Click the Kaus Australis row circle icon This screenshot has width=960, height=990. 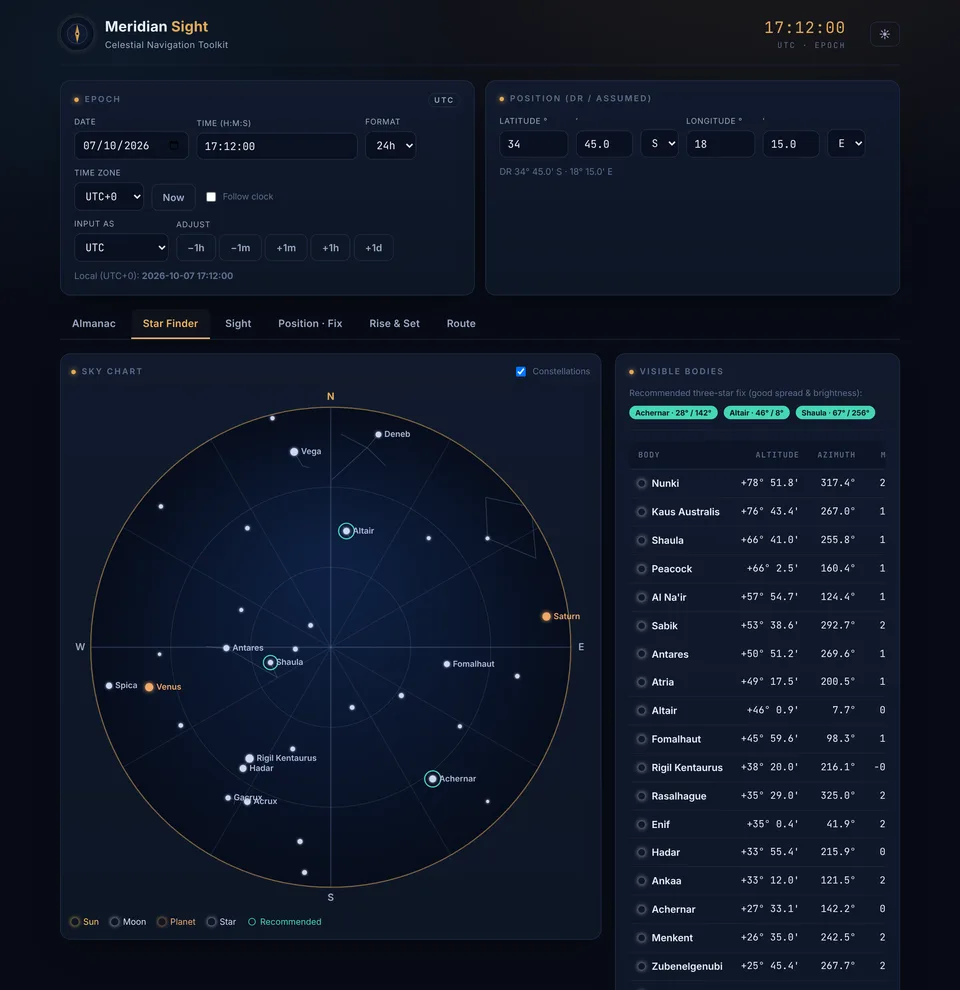641,512
